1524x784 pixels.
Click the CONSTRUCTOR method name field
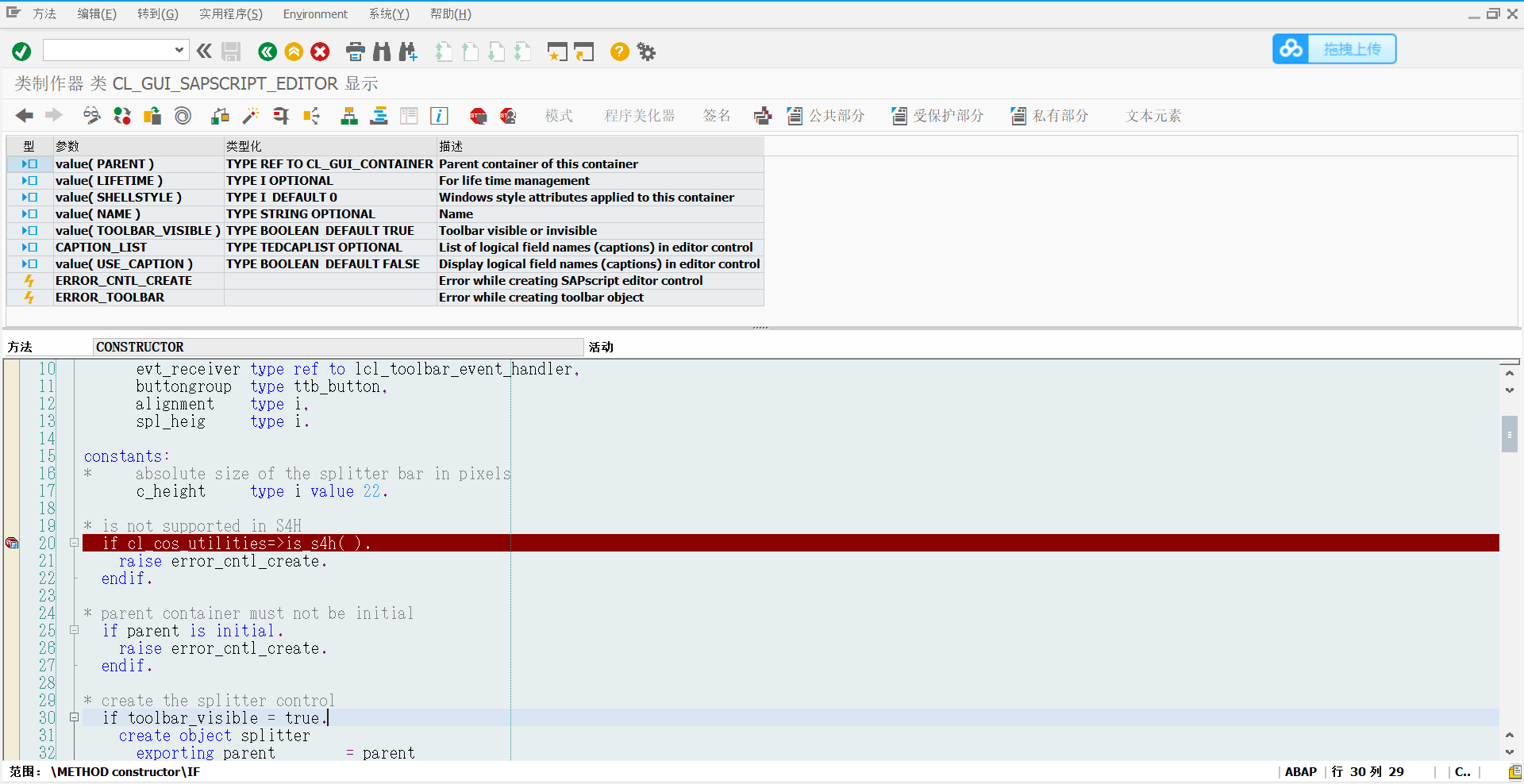pos(338,347)
